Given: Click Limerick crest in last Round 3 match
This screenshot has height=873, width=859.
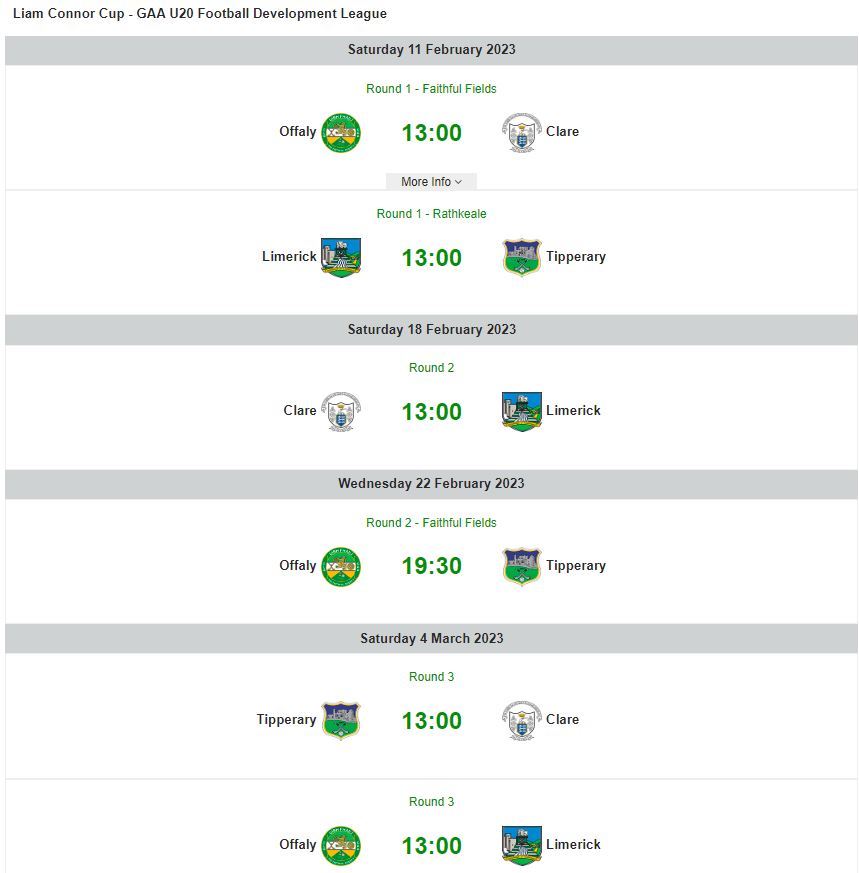Looking at the screenshot, I should pos(522,845).
